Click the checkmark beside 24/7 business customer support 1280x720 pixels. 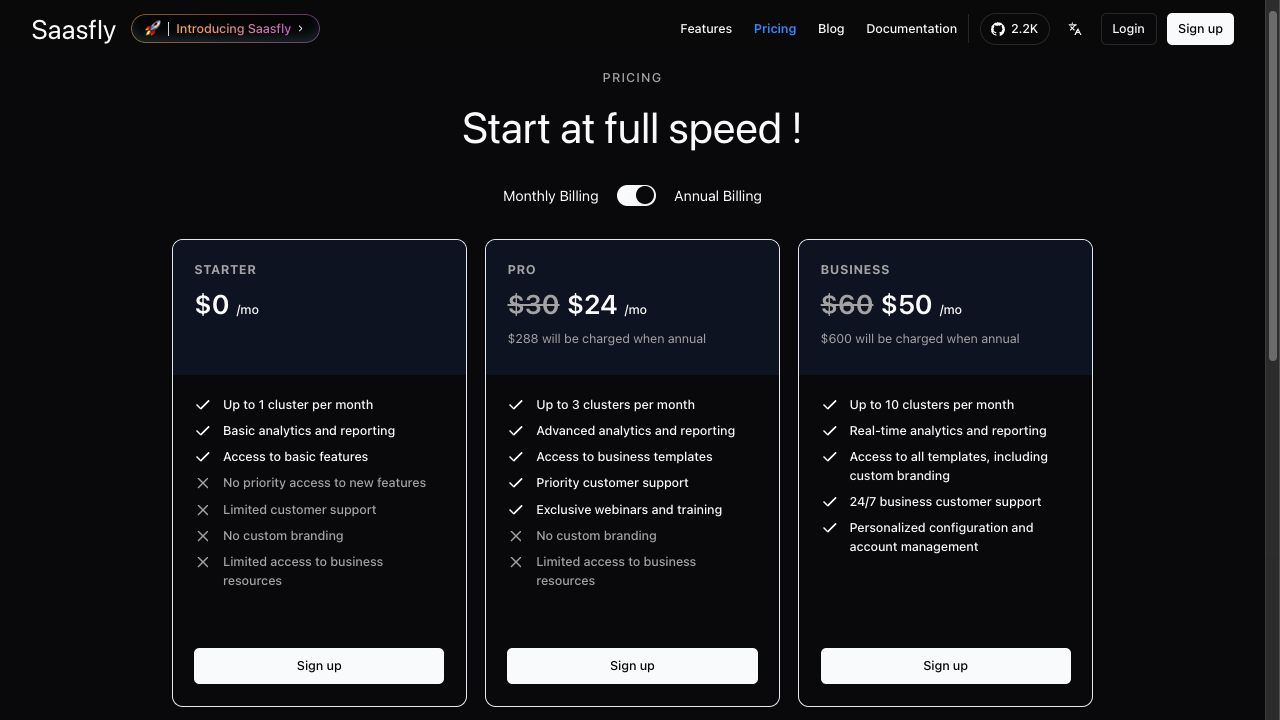pyautogui.click(x=829, y=502)
